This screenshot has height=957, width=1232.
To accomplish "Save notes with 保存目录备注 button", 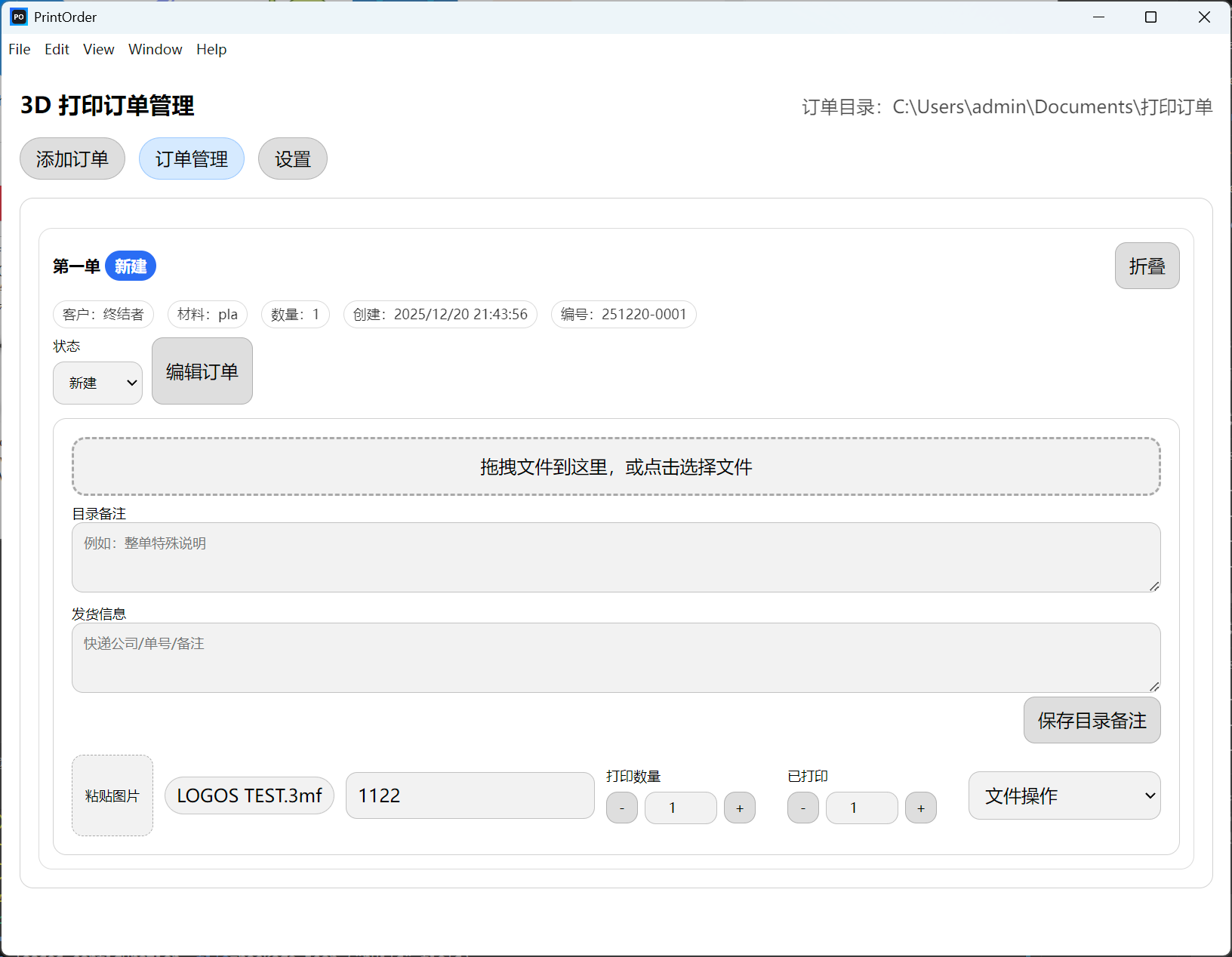I will coord(1091,720).
